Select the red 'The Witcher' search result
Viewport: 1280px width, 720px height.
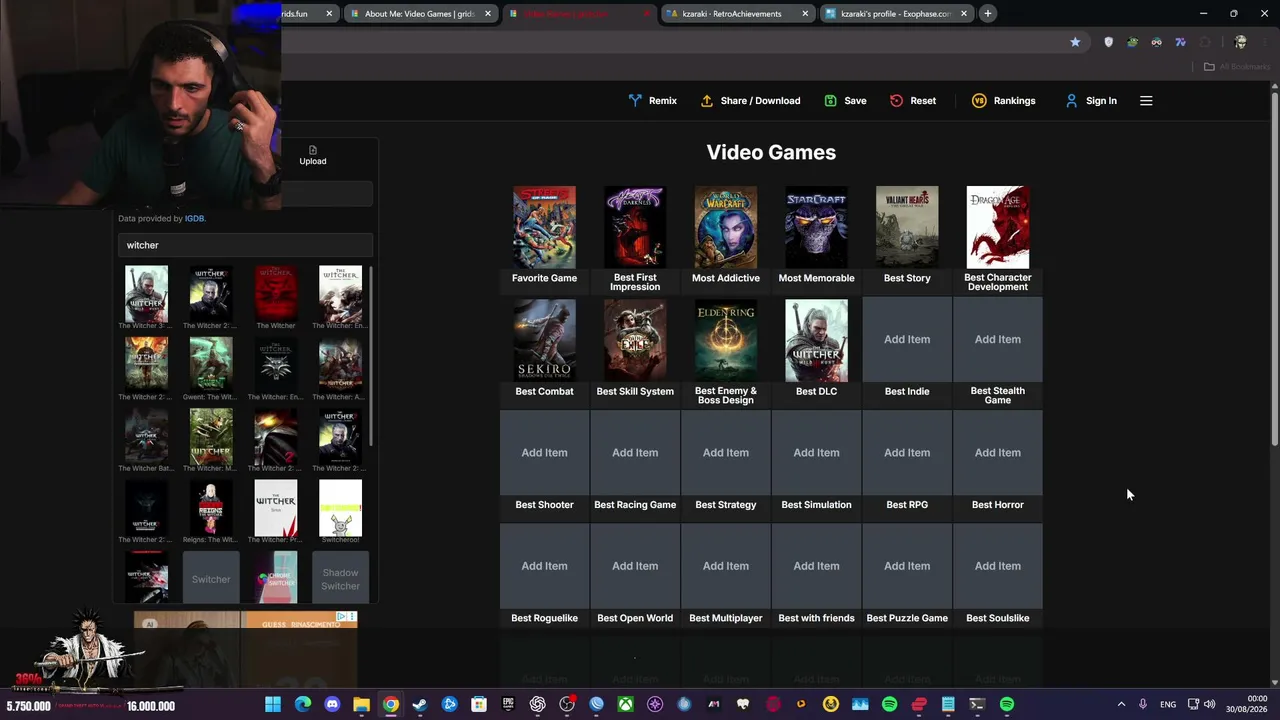pos(276,294)
